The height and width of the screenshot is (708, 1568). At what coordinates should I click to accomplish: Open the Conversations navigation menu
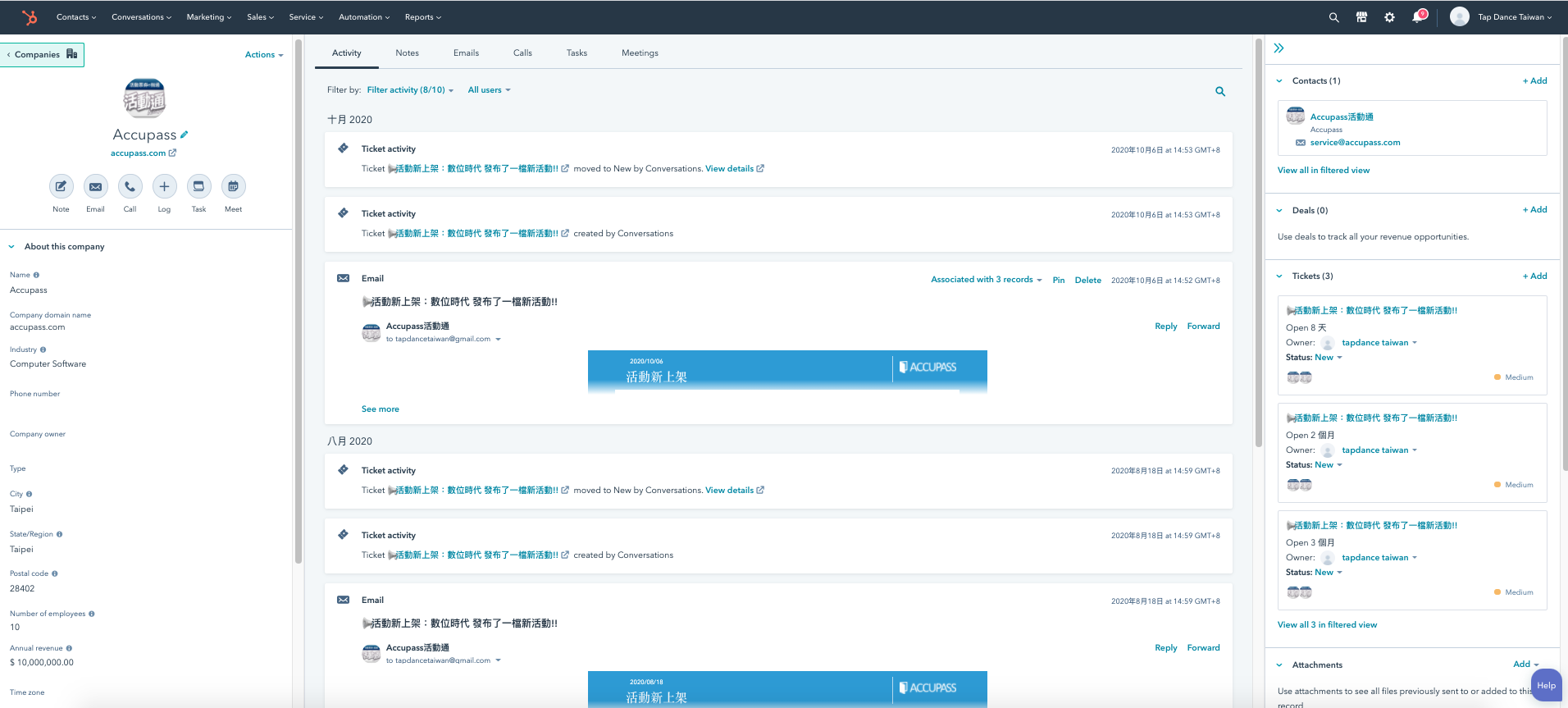tap(141, 17)
